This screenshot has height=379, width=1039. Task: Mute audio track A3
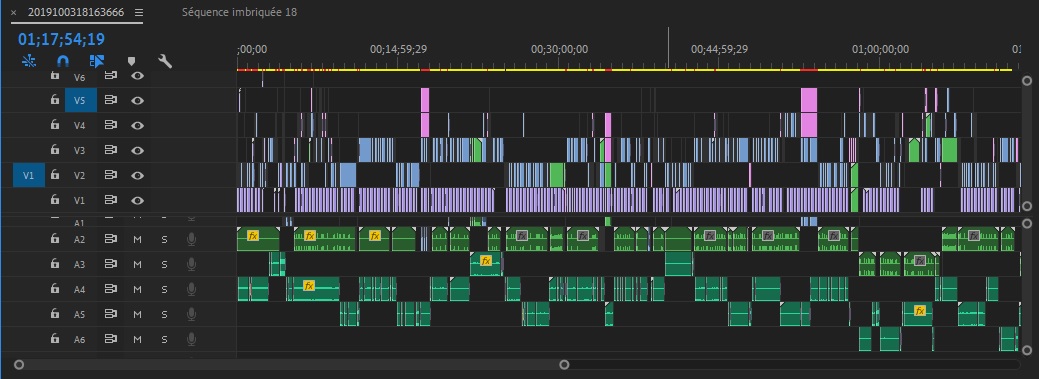click(x=137, y=264)
